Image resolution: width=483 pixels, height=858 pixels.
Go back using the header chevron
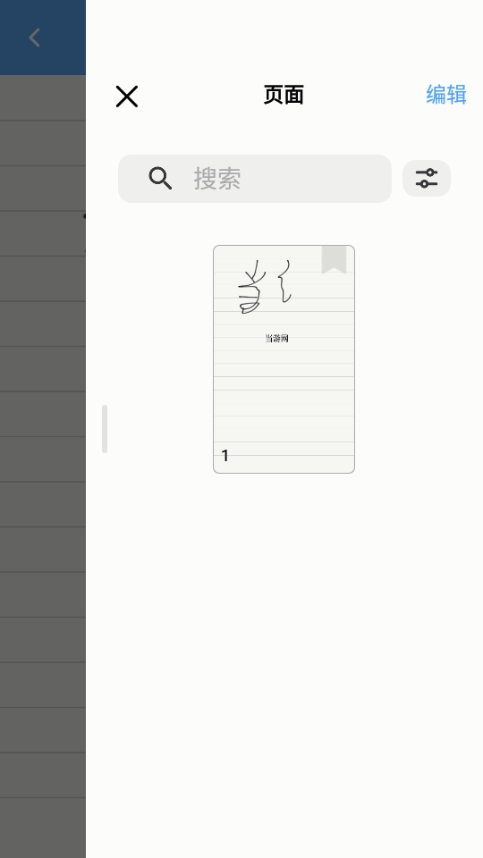coord(34,38)
